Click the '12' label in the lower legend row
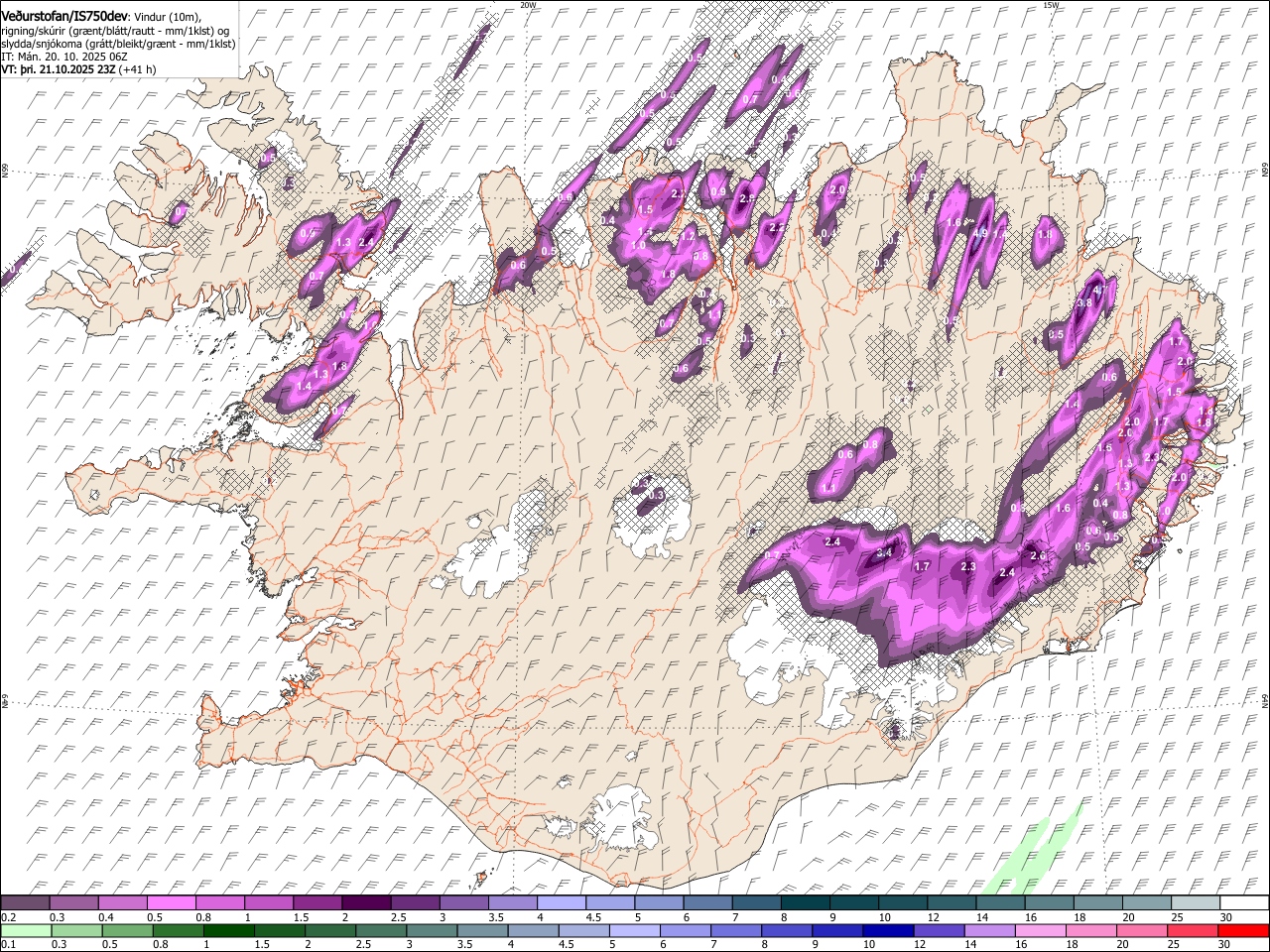The width and height of the screenshot is (1270, 952). point(919,945)
